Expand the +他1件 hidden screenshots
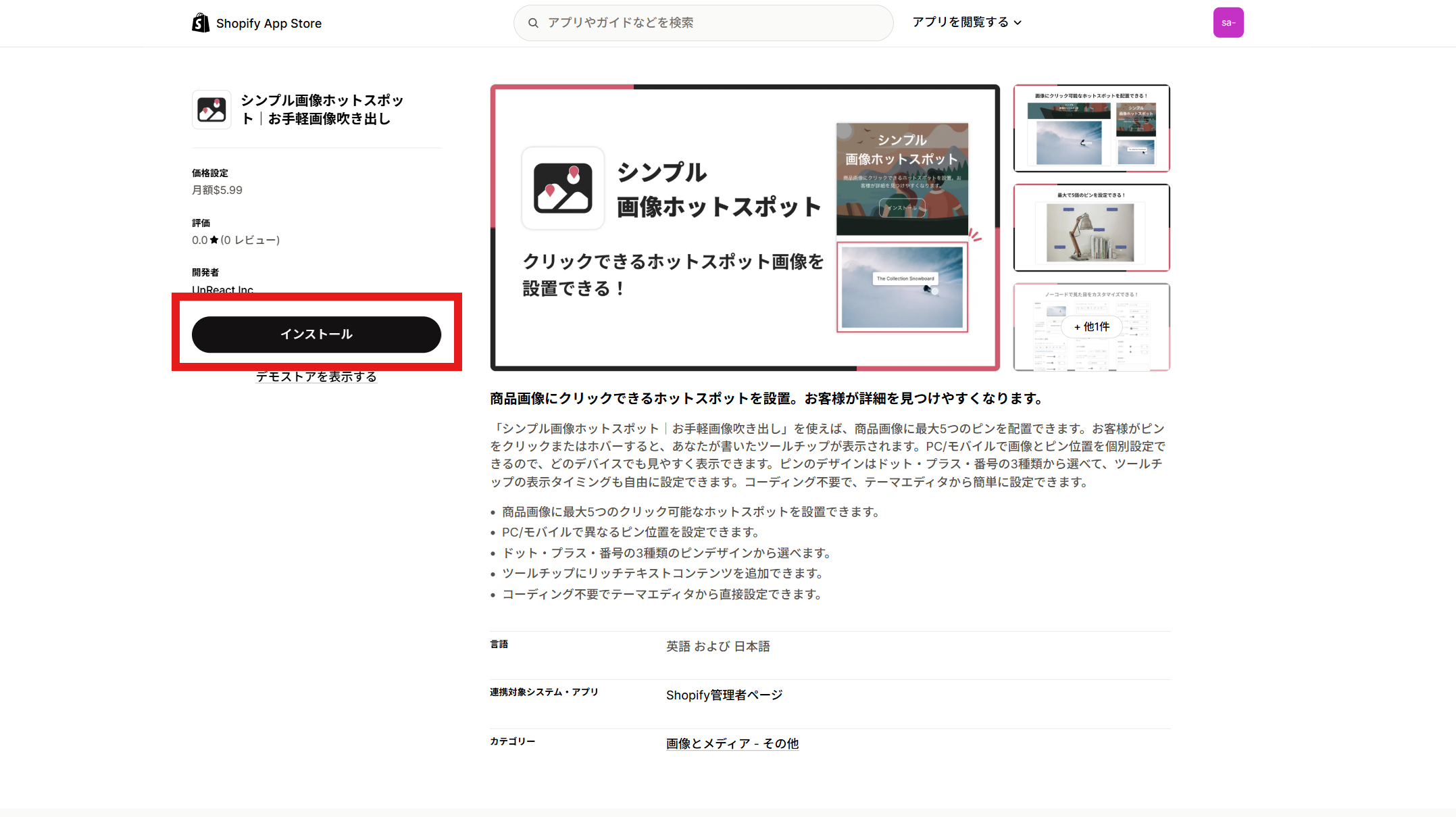Viewport: 1456px width, 817px height. (x=1093, y=326)
